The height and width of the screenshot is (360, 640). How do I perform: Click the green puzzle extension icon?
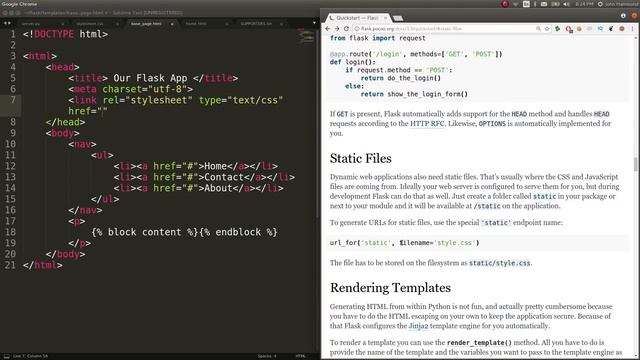(x=558, y=29)
